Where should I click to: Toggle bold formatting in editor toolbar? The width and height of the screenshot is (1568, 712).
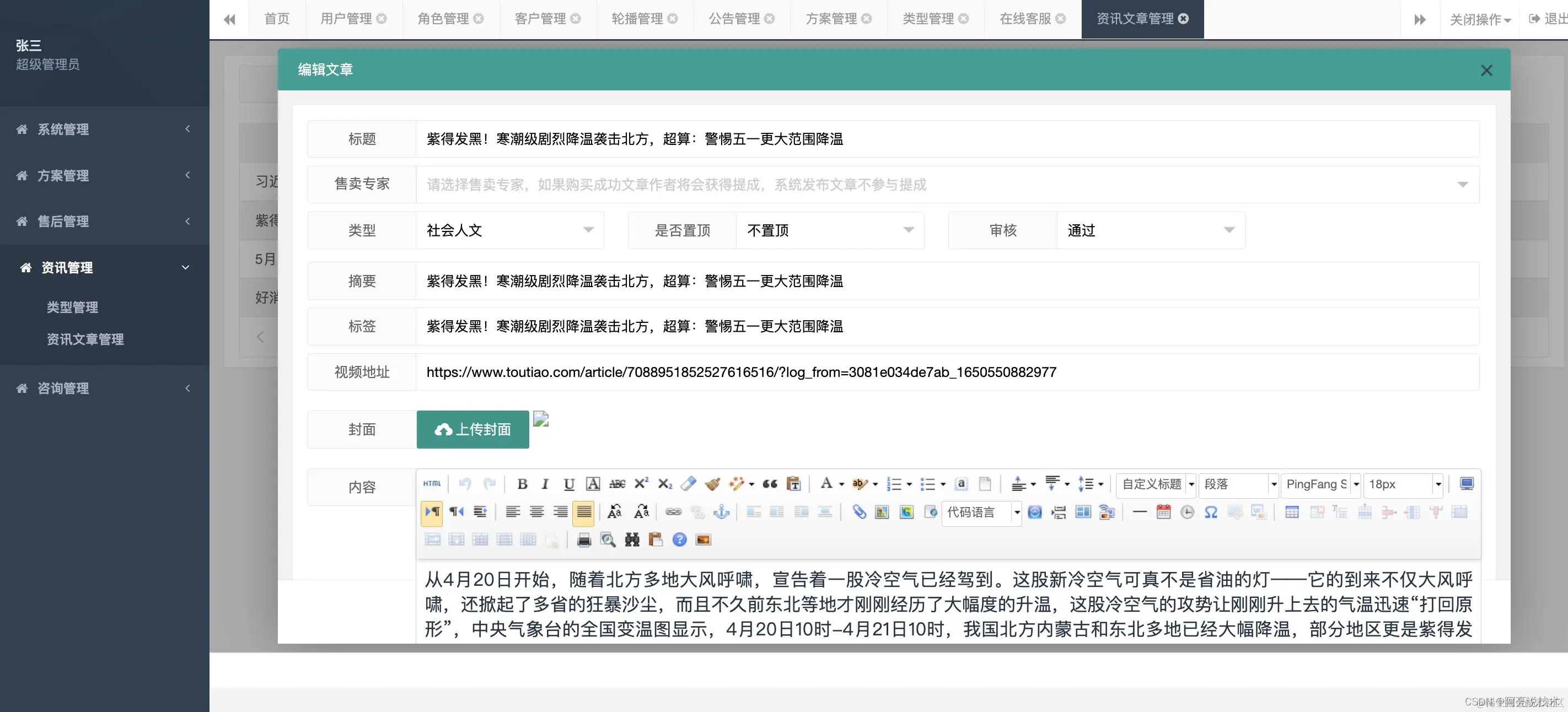pyautogui.click(x=522, y=484)
